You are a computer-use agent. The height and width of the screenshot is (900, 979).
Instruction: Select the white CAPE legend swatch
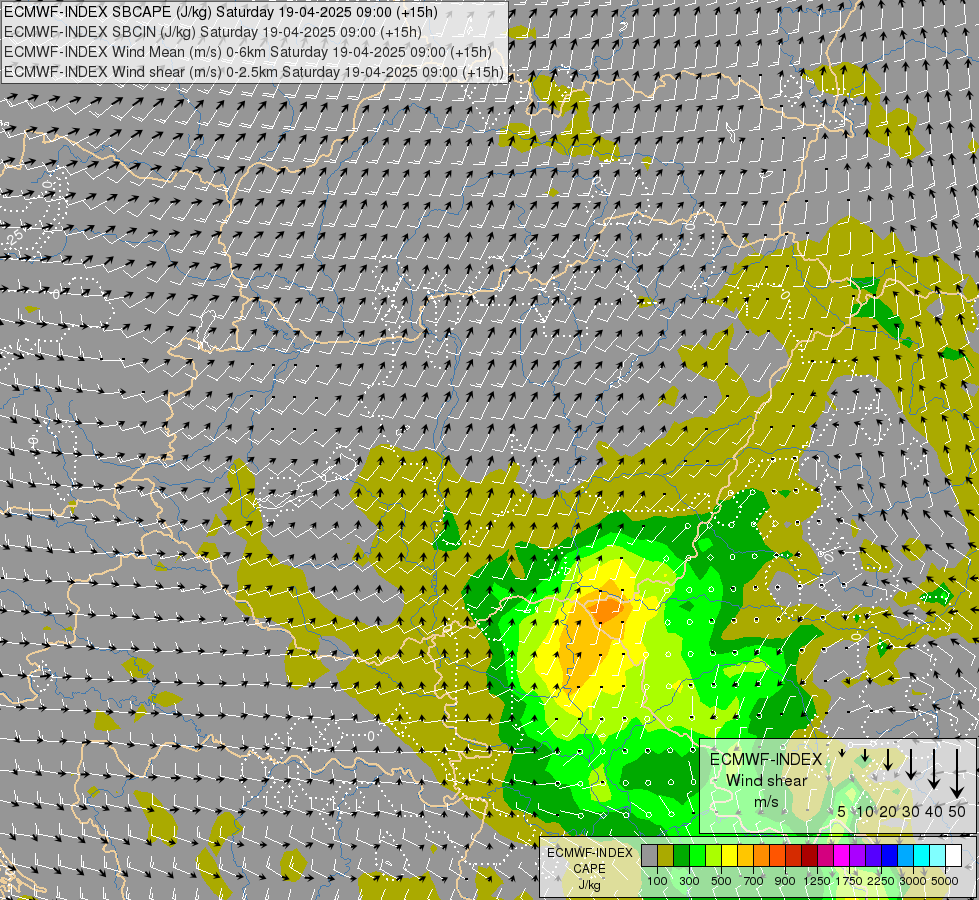point(954,855)
